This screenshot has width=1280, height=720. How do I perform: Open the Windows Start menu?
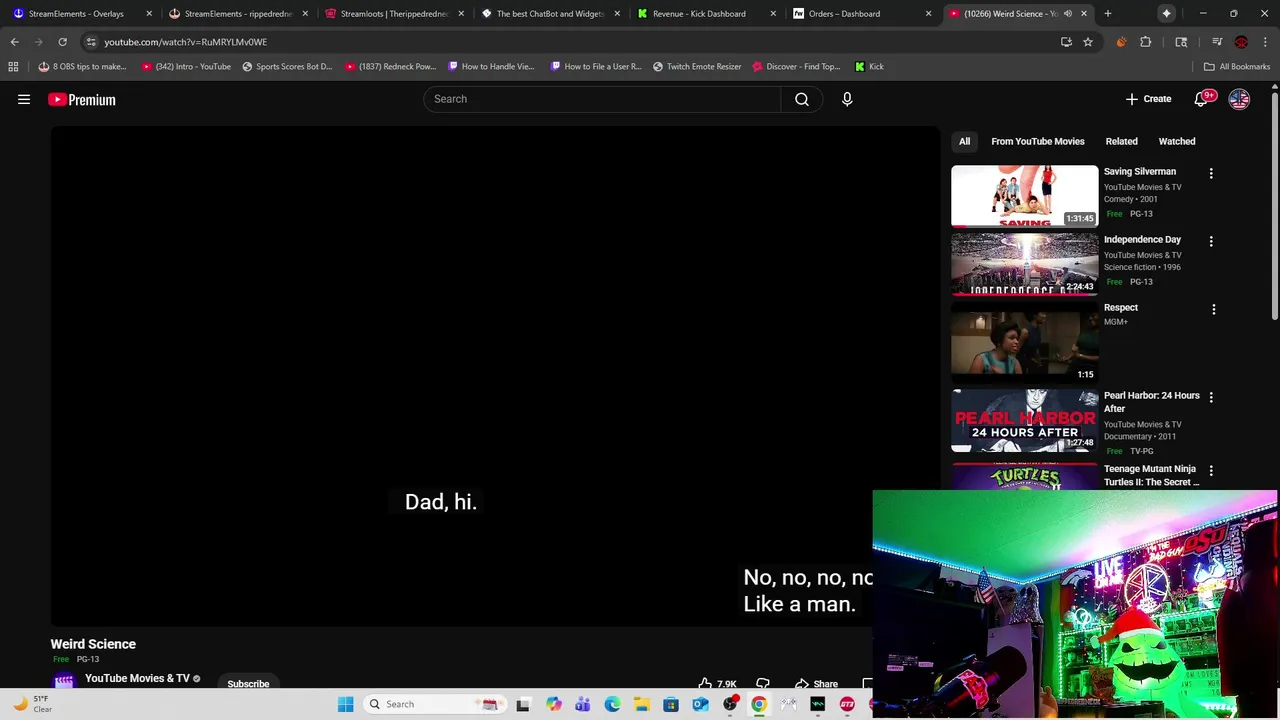pos(346,704)
